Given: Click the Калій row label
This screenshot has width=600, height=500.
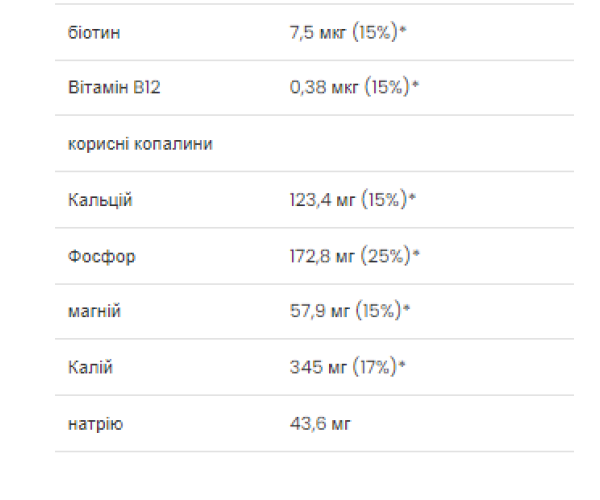Looking at the screenshot, I should click(90, 368).
